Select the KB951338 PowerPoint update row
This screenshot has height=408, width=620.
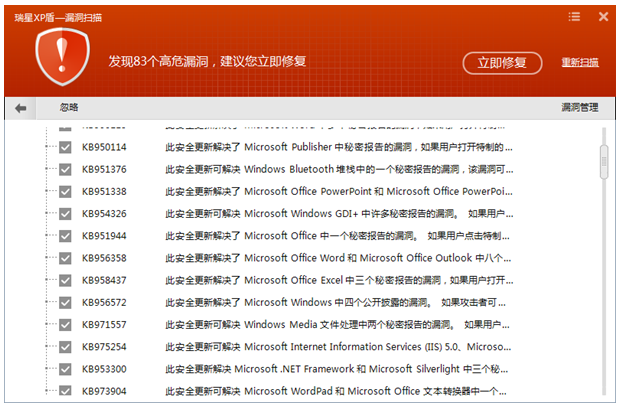point(340,191)
